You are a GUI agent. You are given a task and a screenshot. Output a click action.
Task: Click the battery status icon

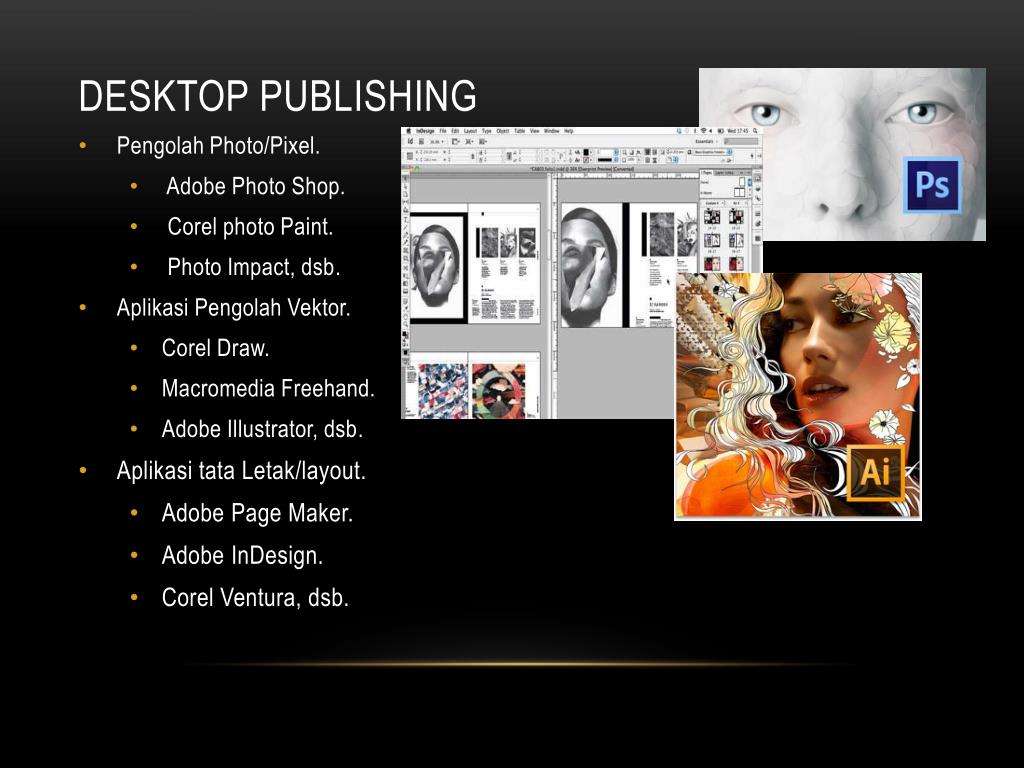pyautogui.click(x=720, y=131)
